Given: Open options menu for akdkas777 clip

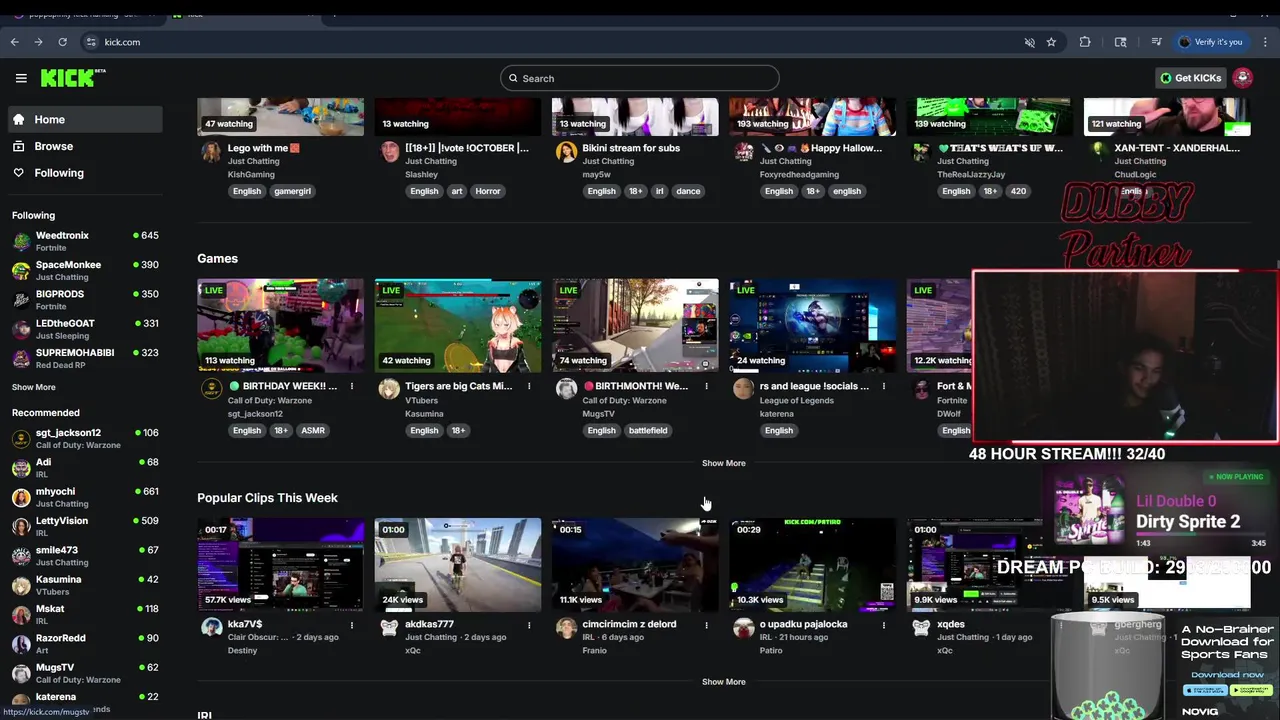Looking at the screenshot, I should click(529, 625).
